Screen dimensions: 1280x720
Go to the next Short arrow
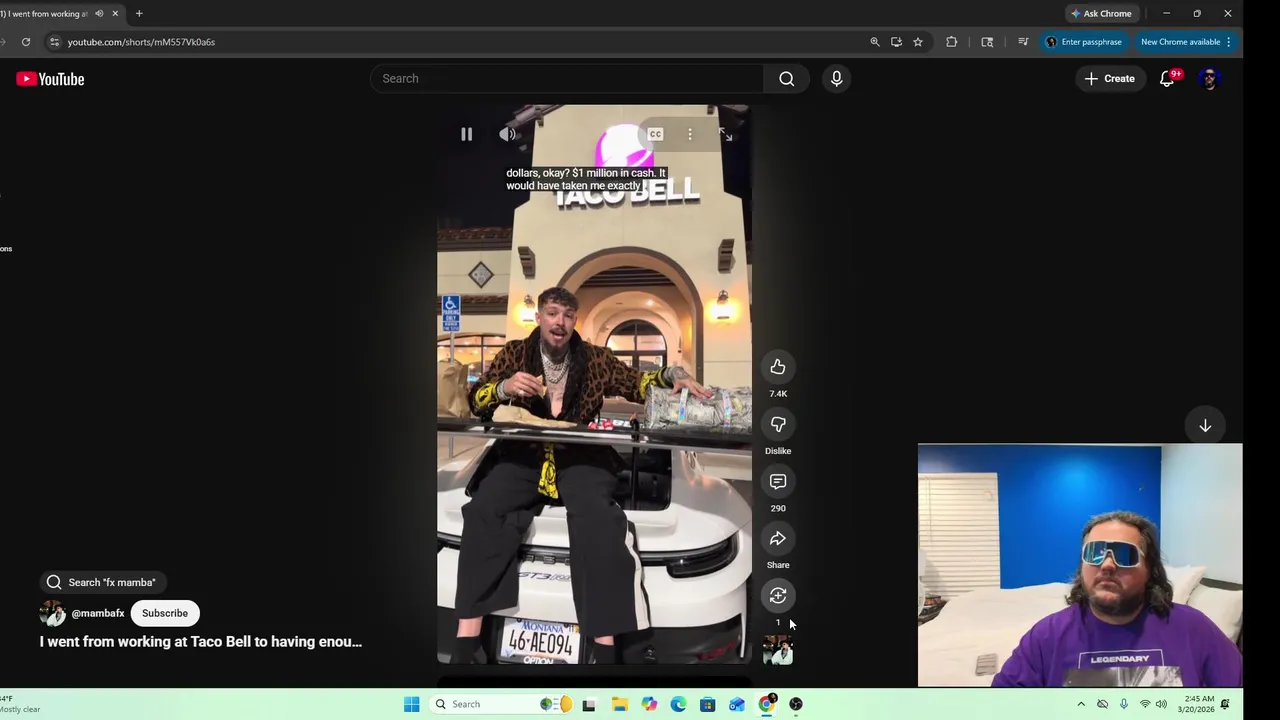(x=1205, y=426)
